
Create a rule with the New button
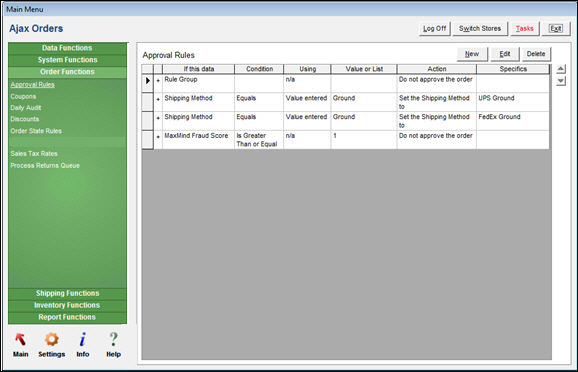[x=472, y=54]
